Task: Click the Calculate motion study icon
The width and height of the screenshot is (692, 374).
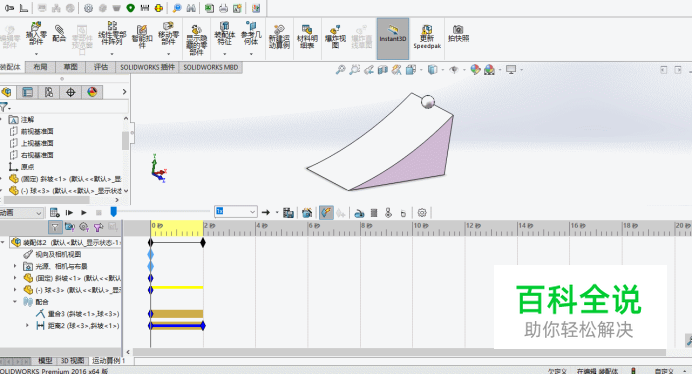Action: coord(54,213)
